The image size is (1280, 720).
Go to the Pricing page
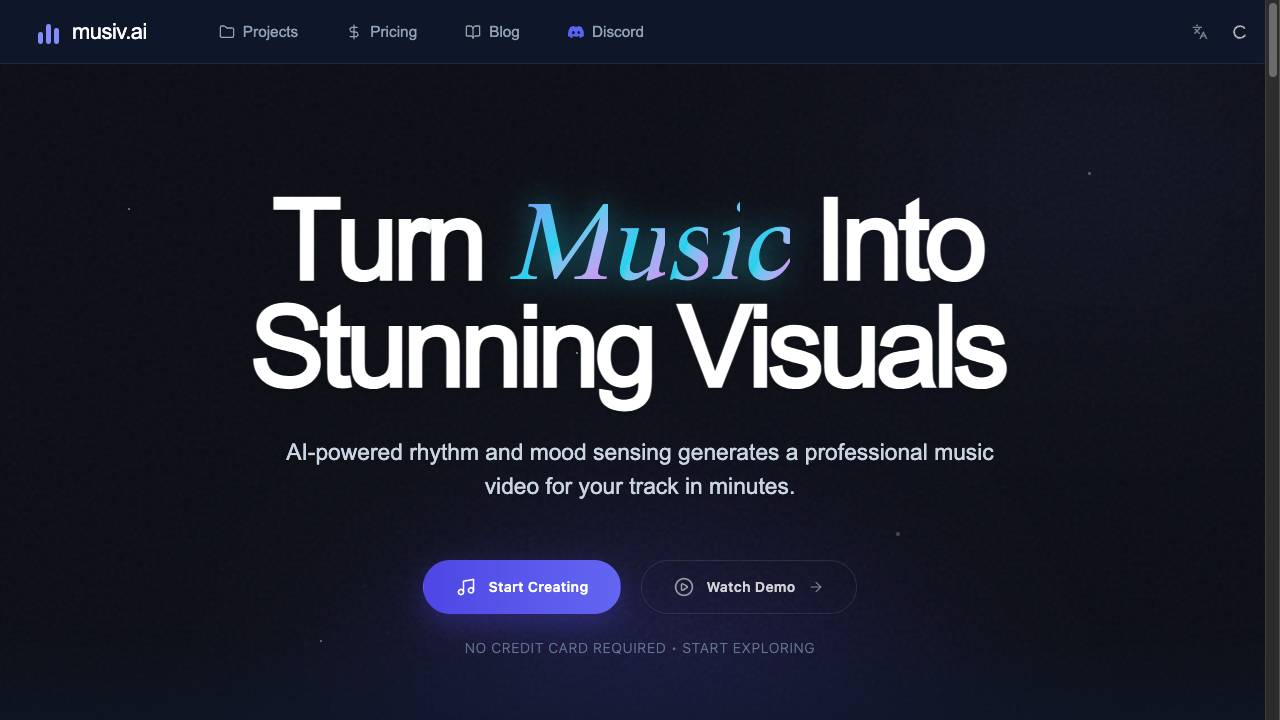(381, 32)
